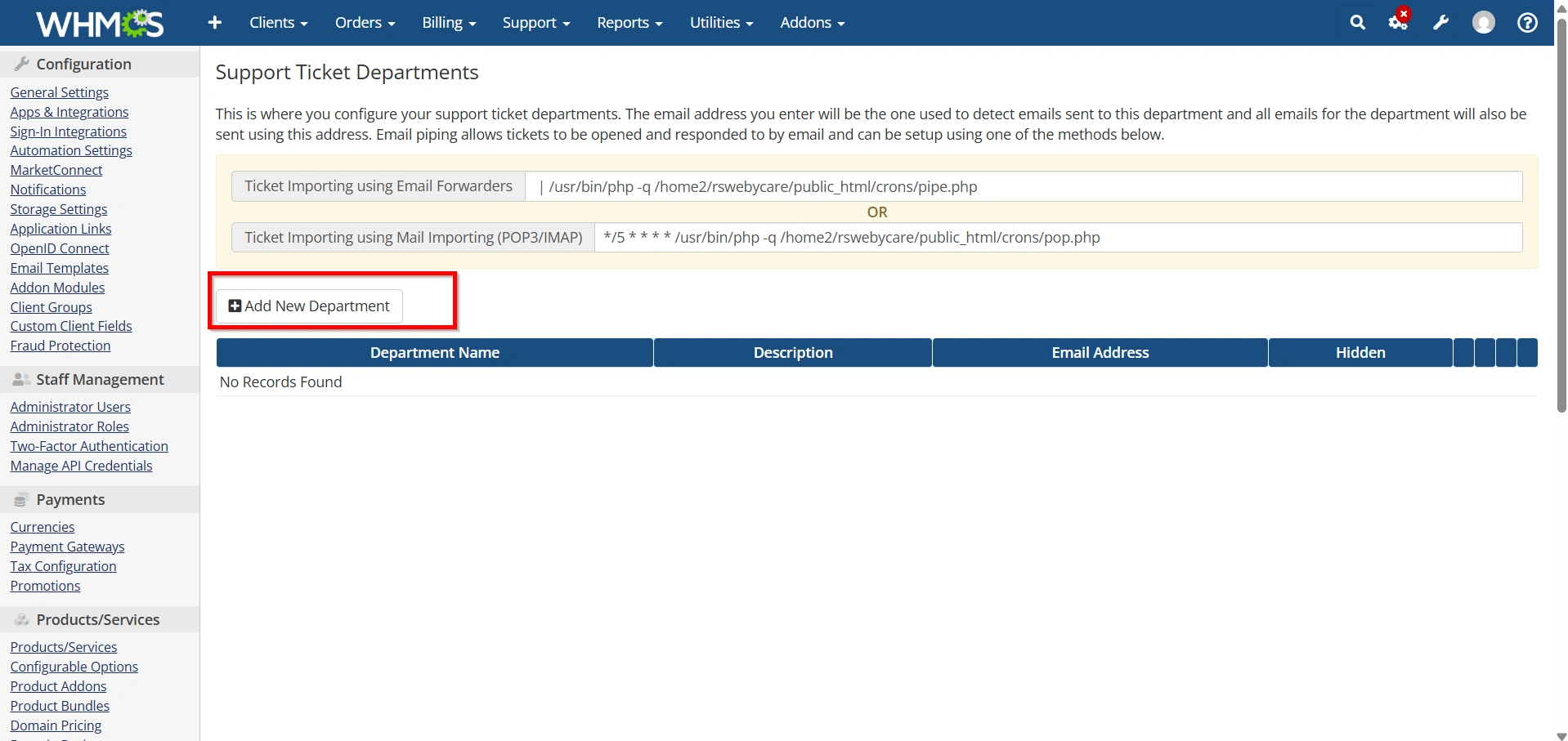
Task: Open Client Groups link
Action: [52, 307]
